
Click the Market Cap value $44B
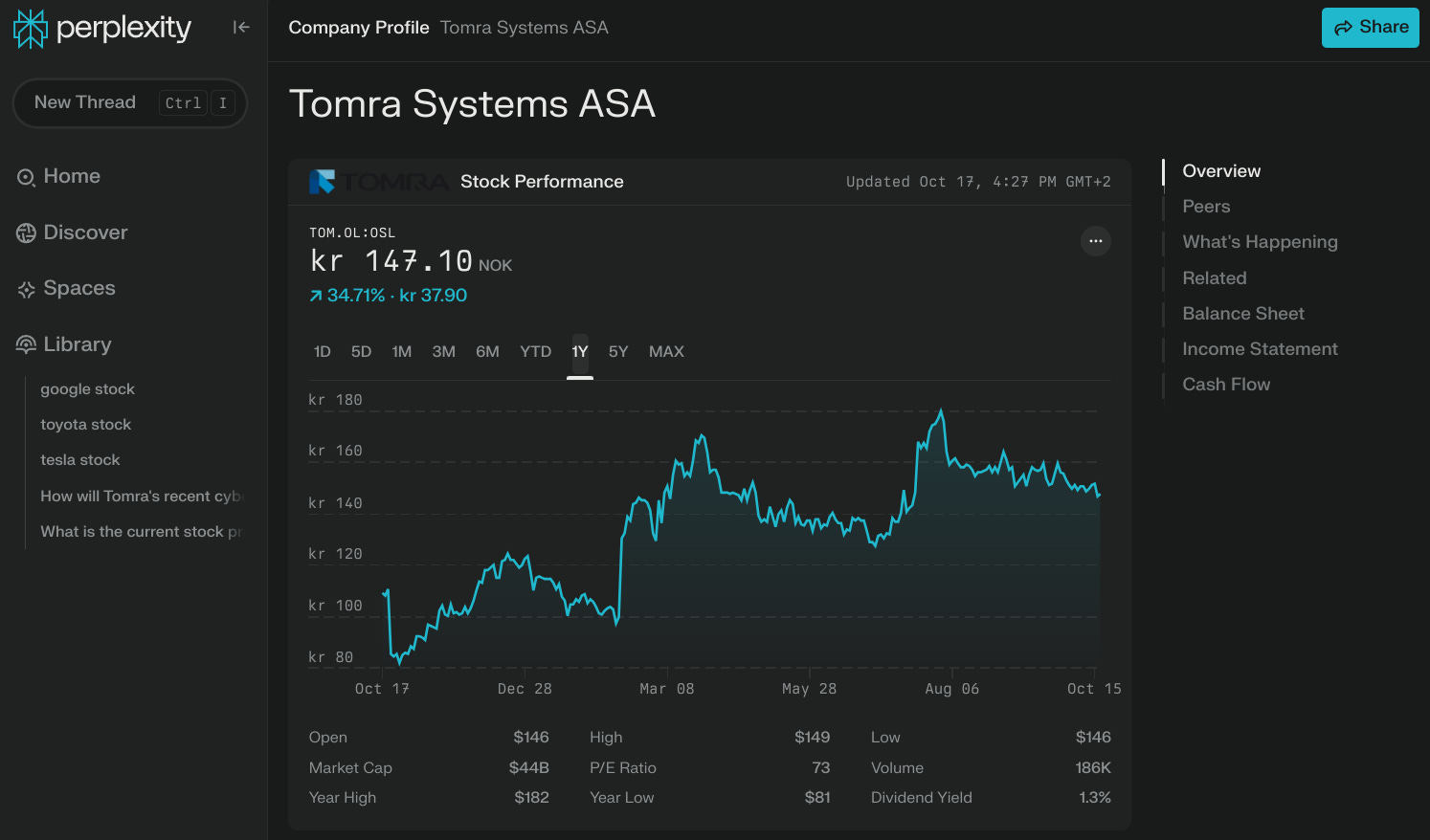(x=529, y=768)
